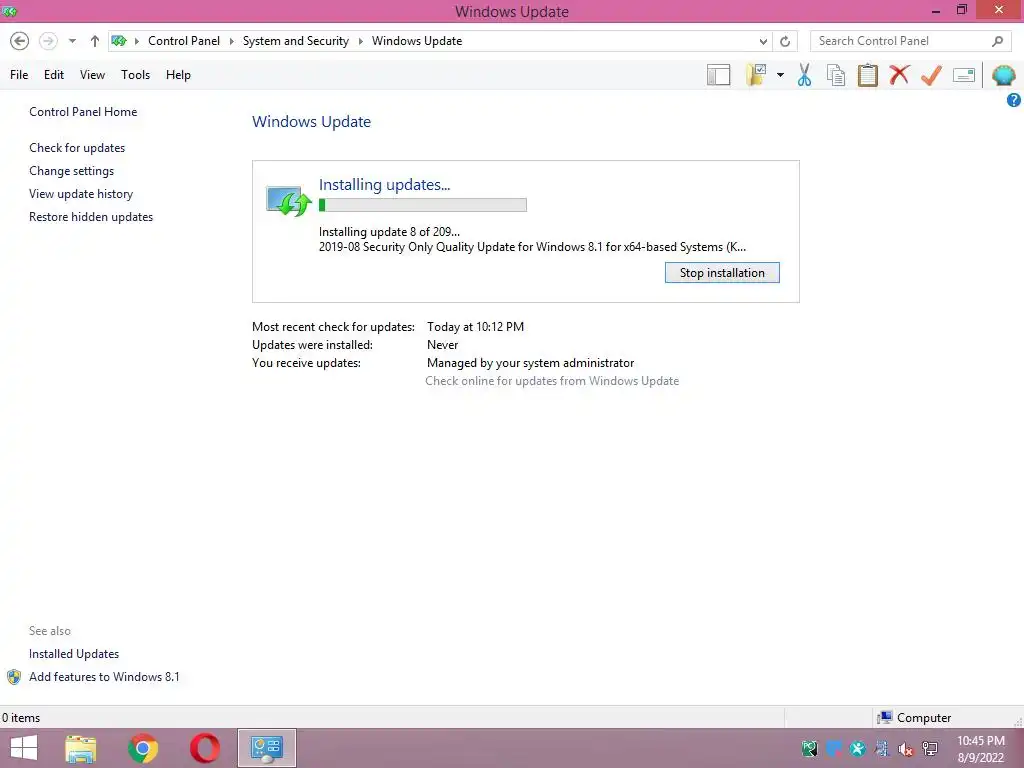
Task: Open the recent locations dropdown arrow
Action: coord(72,41)
